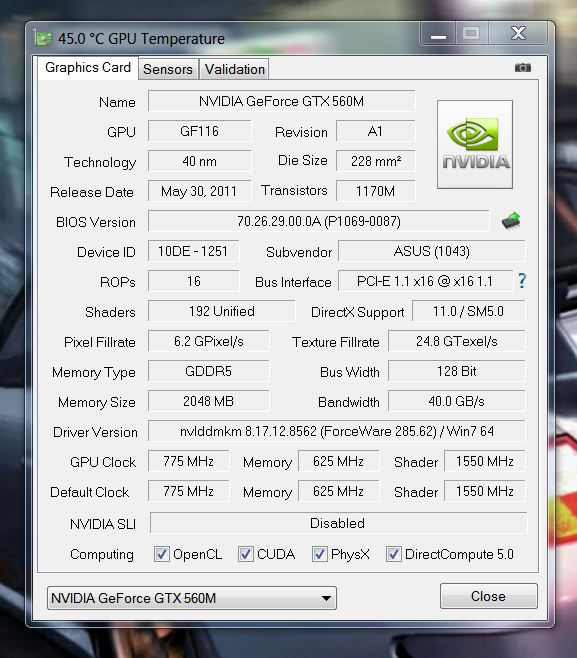Click the NVIDIA SLI field showing Disabled

pyautogui.click(x=338, y=523)
